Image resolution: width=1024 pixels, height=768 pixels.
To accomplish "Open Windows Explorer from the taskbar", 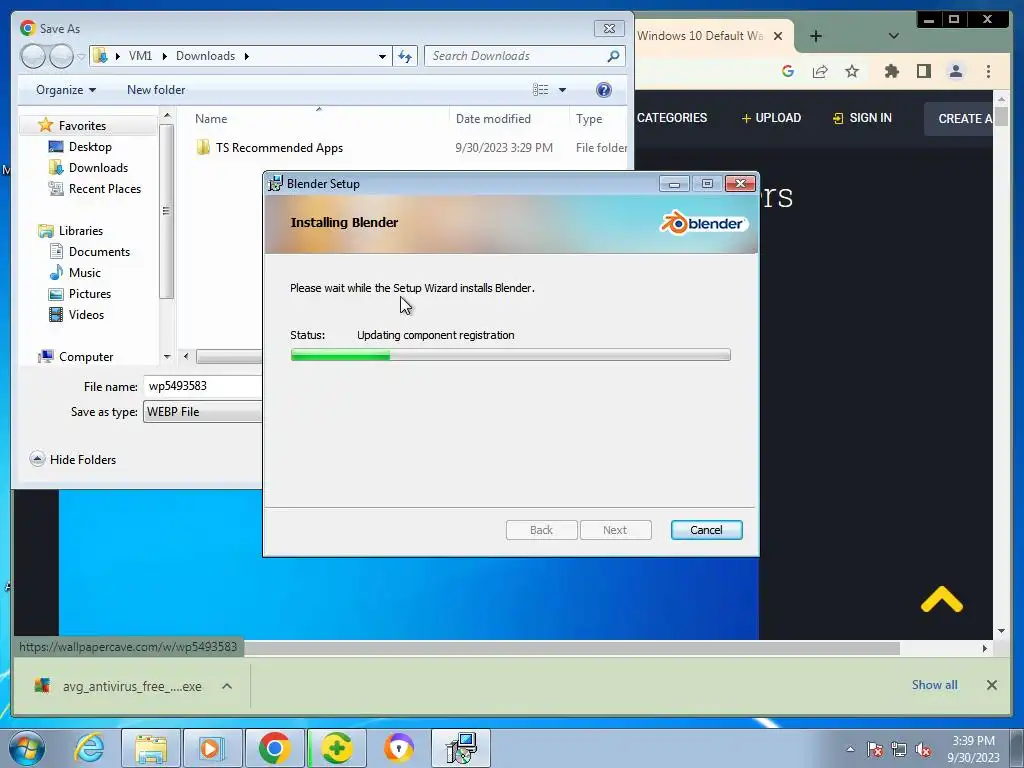I will 151,748.
